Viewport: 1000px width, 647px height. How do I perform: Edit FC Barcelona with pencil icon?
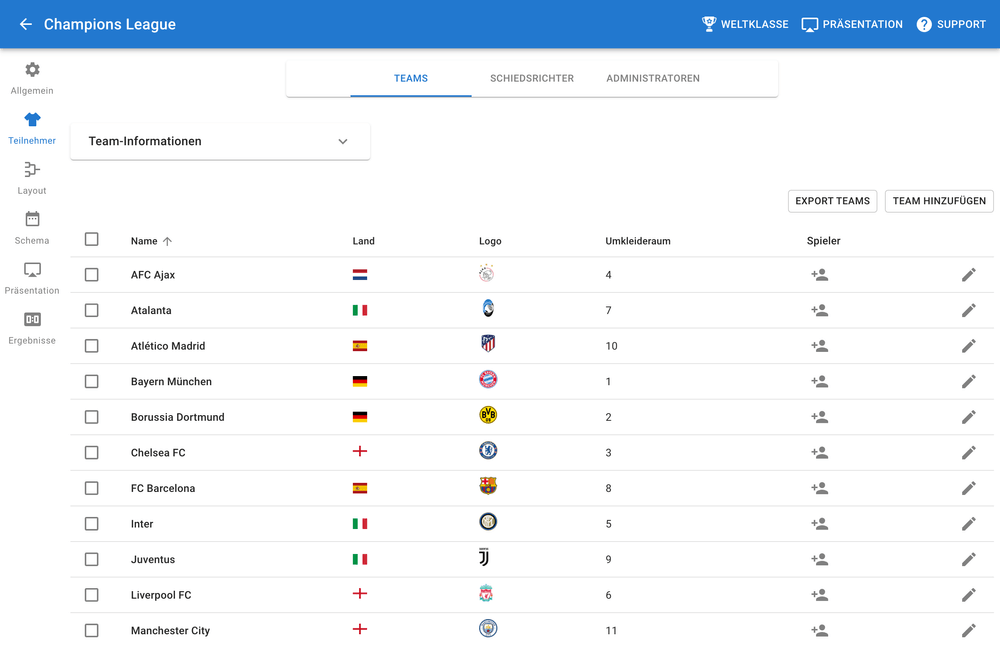[969, 488]
